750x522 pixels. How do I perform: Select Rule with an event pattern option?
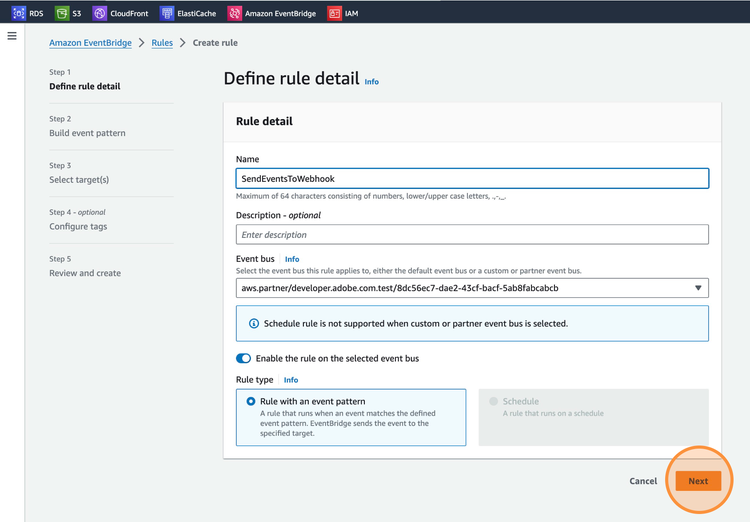[x=251, y=401]
